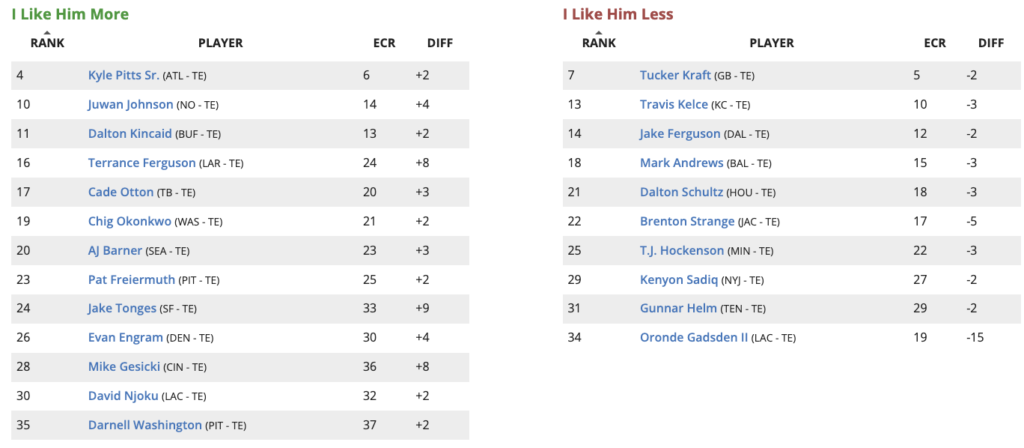Open Mark Andrews player link
Viewport: 1024px width, 448px height.
(x=682, y=163)
